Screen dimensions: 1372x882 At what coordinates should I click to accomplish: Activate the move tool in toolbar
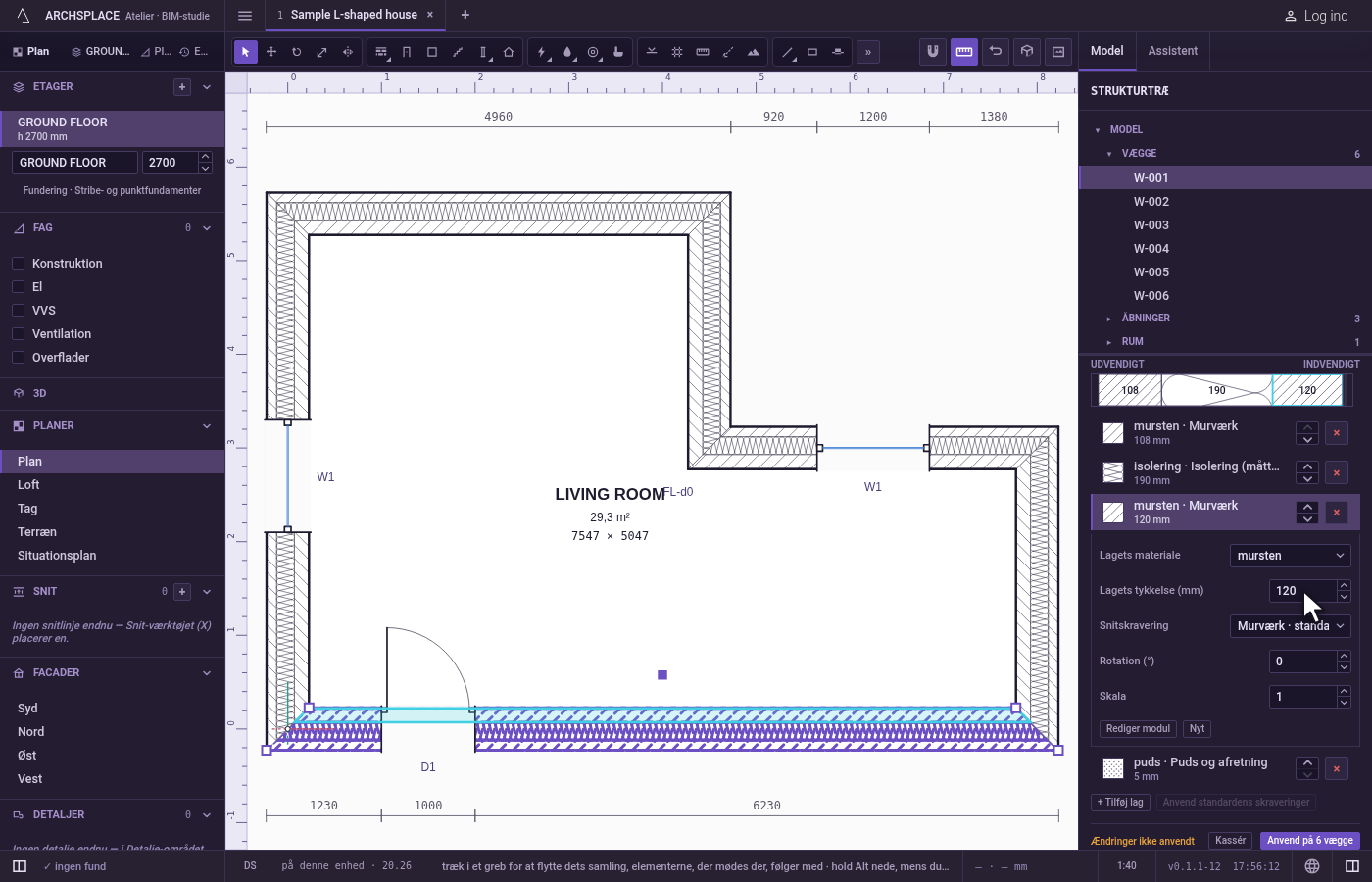[x=271, y=52]
